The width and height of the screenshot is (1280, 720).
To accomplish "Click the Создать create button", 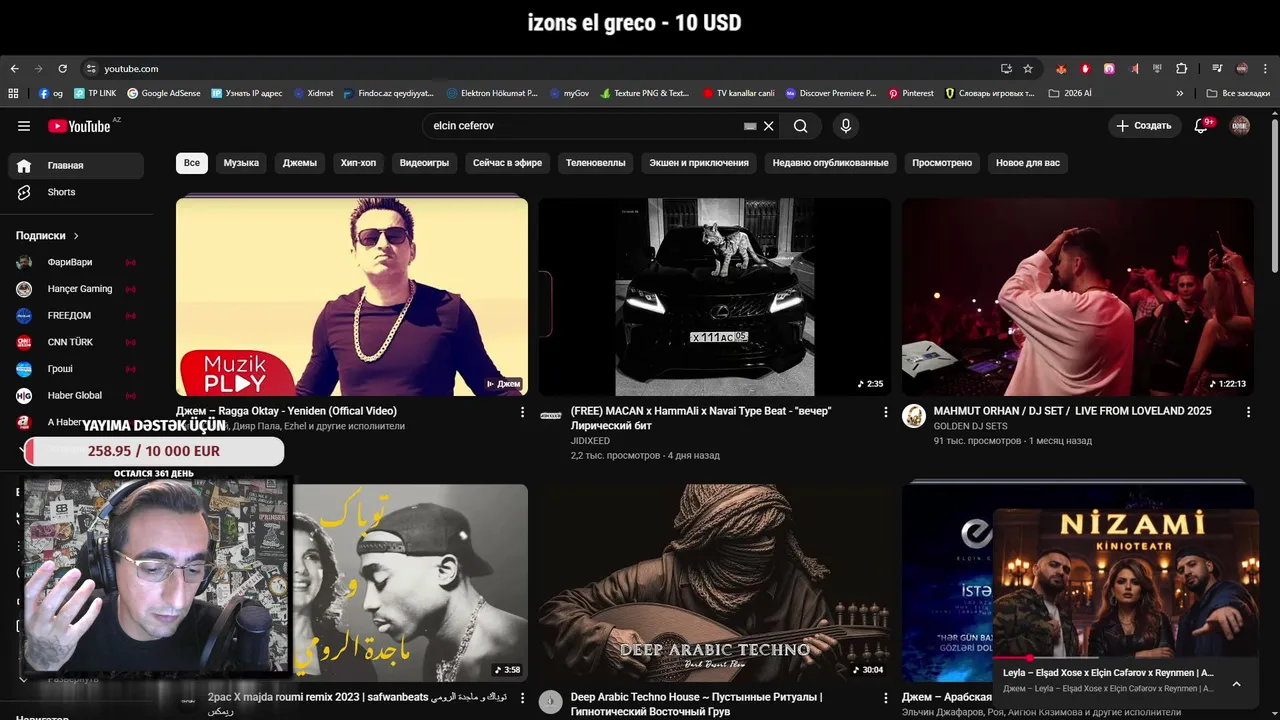I will click(1144, 126).
